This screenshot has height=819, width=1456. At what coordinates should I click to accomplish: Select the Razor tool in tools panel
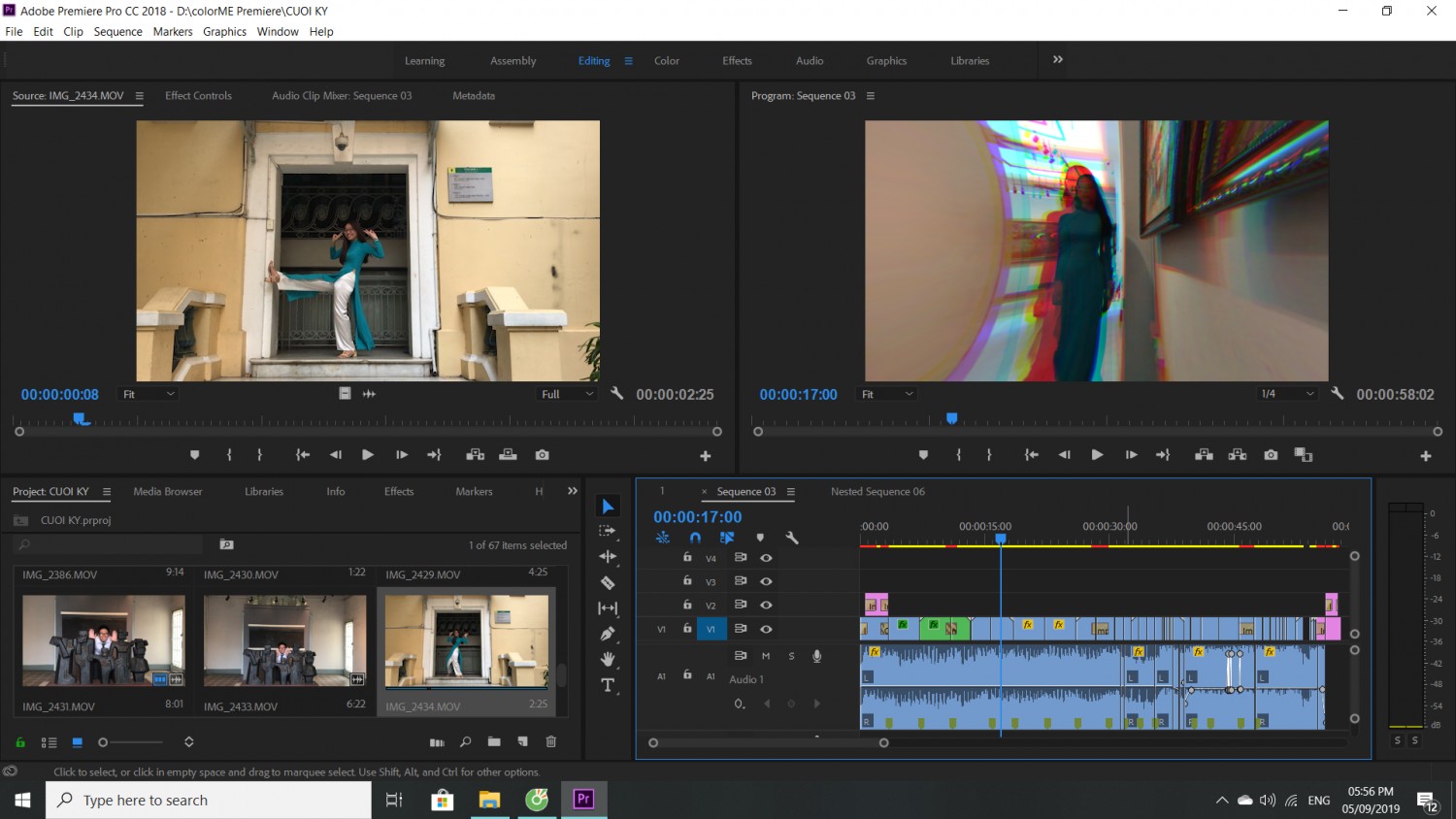click(608, 582)
